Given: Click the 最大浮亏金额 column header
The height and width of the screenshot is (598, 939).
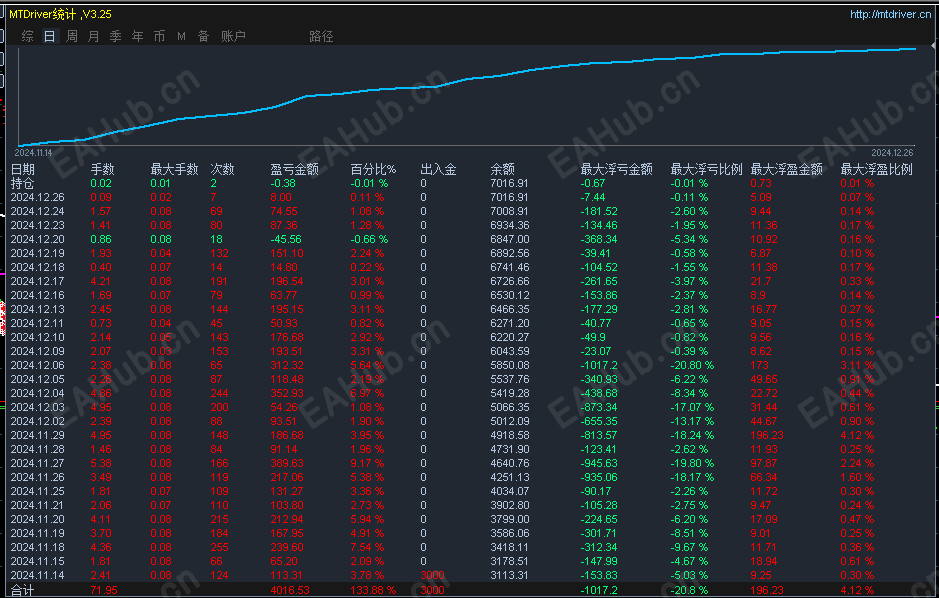Looking at the screenshot, I should pyautogui.click(x=616, y=169).
